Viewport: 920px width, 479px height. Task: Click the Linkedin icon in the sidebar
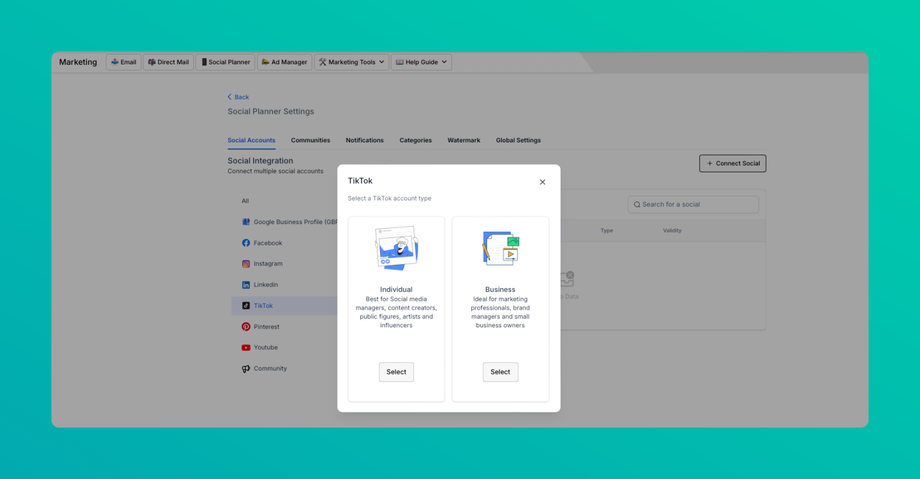[246, 285]
